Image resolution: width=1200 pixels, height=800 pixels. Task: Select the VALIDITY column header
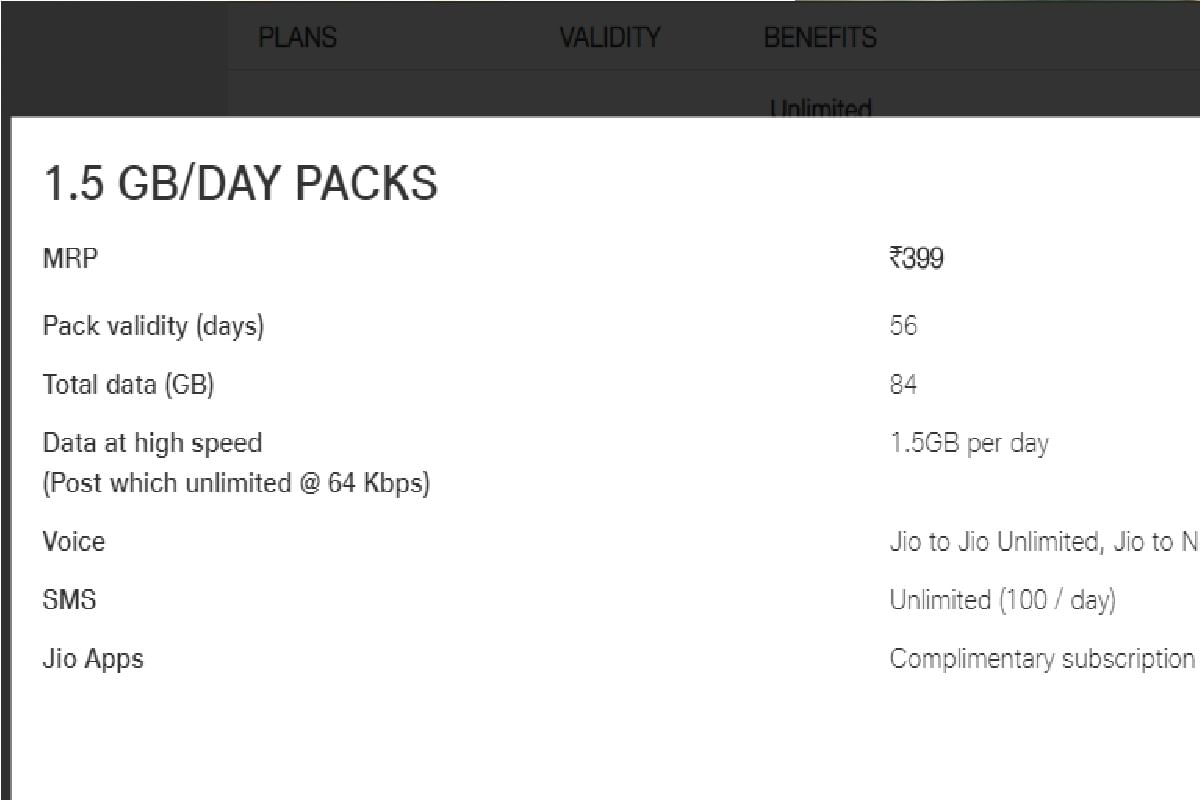[x=609, y=38]
